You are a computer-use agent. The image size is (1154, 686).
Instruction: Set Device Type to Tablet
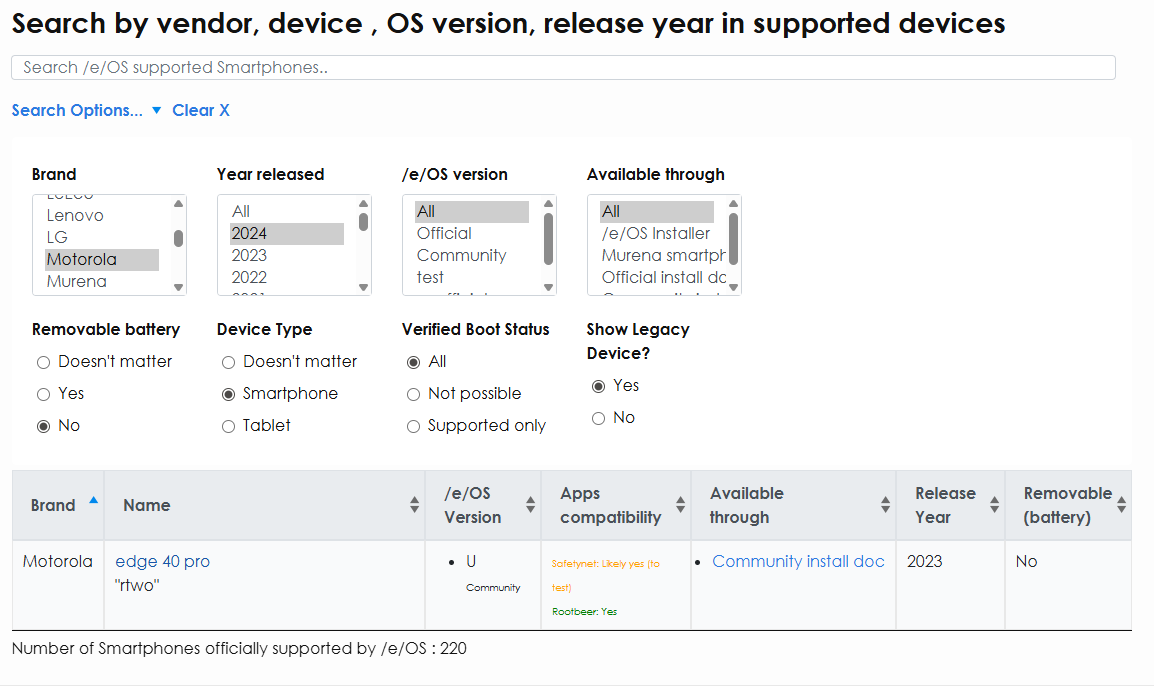tap(228, 426)
